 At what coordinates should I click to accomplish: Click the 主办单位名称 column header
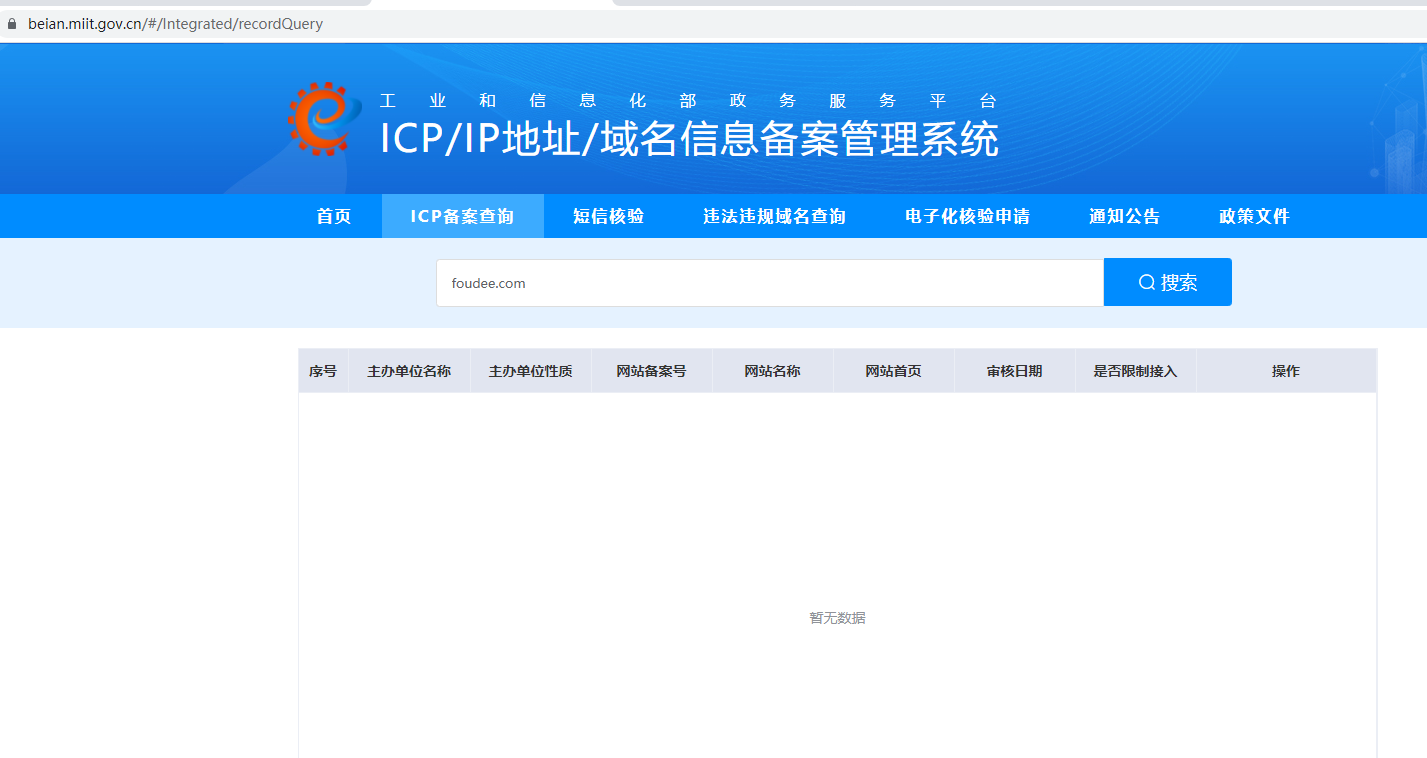[x=409, y=371]
